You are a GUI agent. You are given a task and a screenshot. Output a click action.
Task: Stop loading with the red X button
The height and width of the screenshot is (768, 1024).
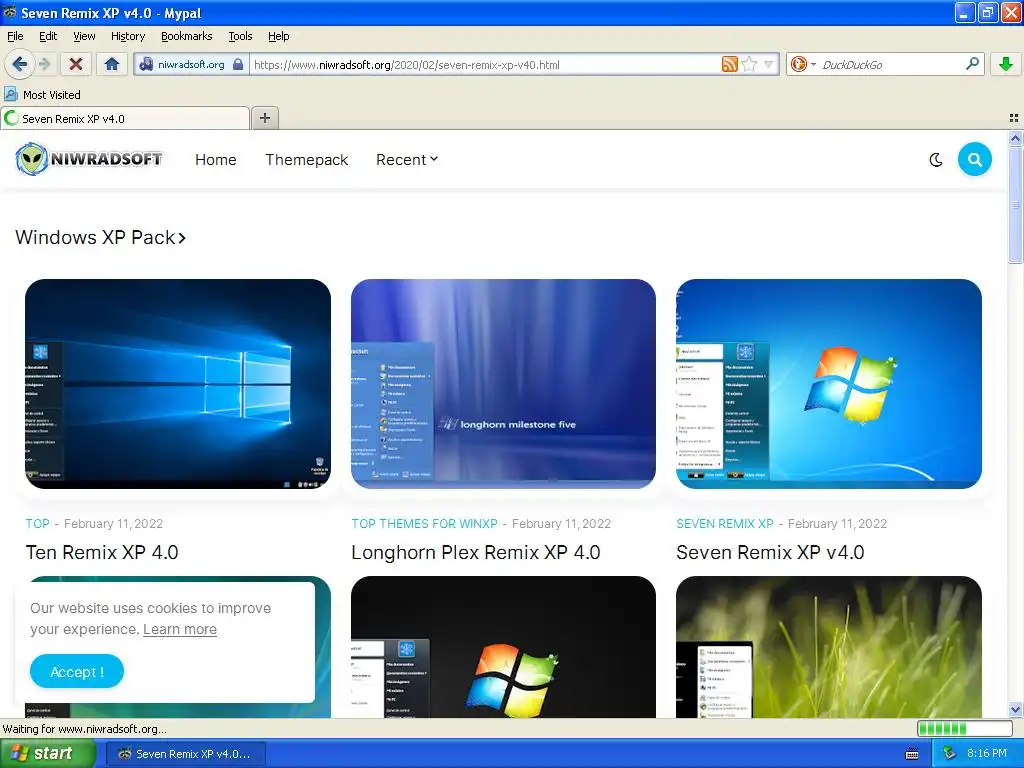tap(76, 64)
